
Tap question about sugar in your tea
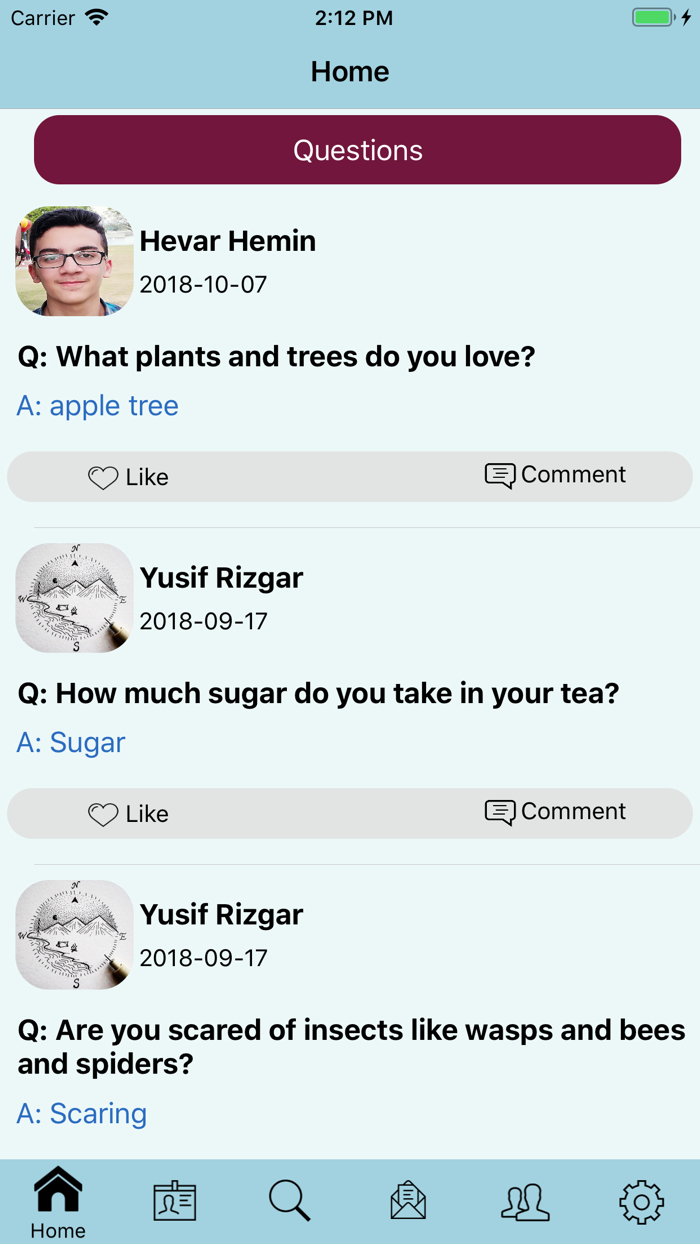pos(319,693)
